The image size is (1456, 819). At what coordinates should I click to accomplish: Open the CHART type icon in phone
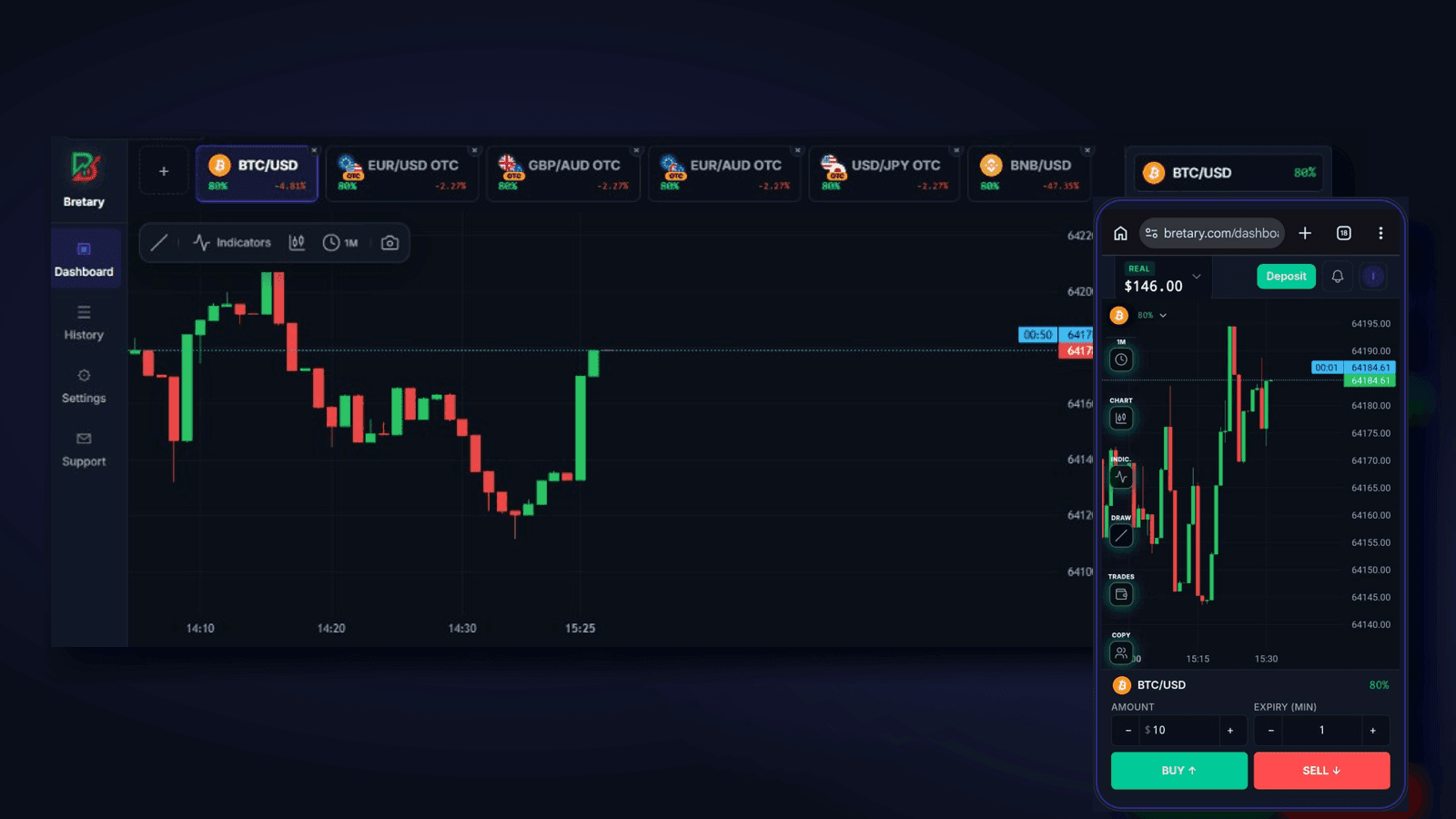click(x=1121, y=418)
